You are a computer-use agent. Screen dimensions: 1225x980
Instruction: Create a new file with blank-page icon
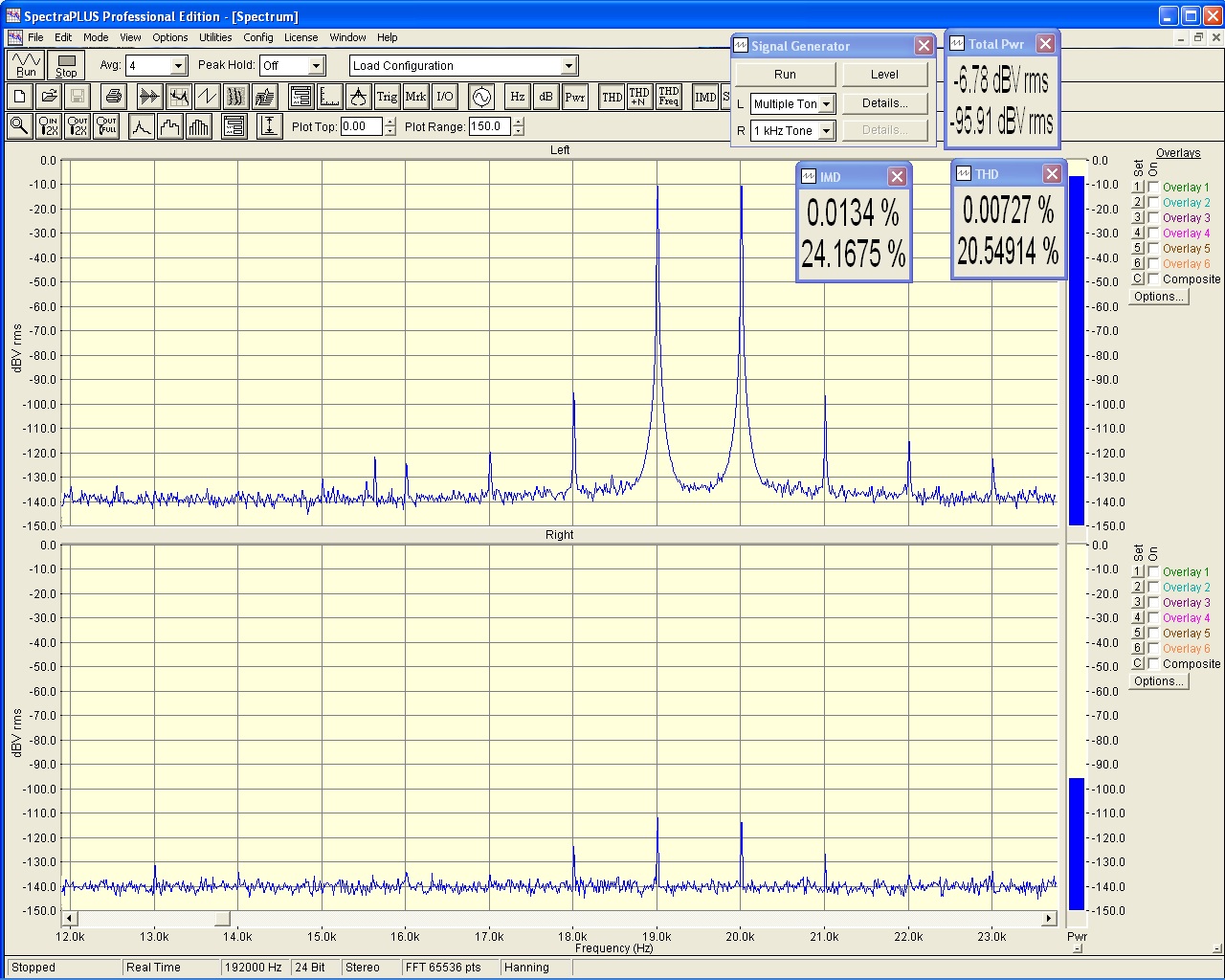(20, 97)
